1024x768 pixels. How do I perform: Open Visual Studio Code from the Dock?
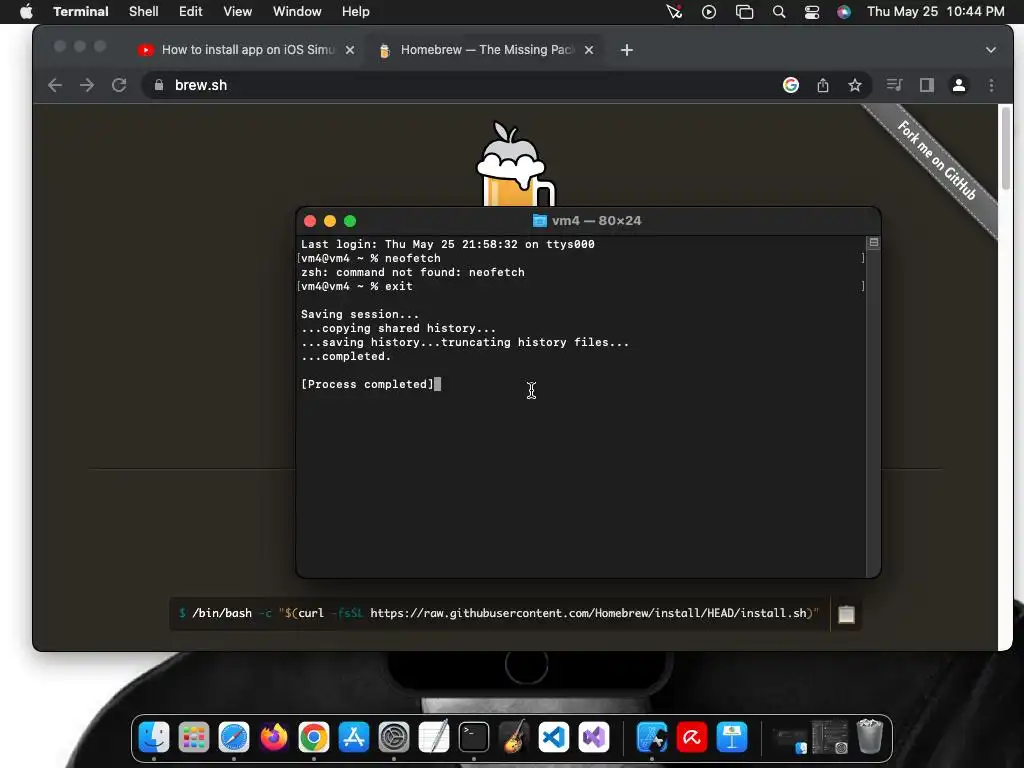(554, 738)
